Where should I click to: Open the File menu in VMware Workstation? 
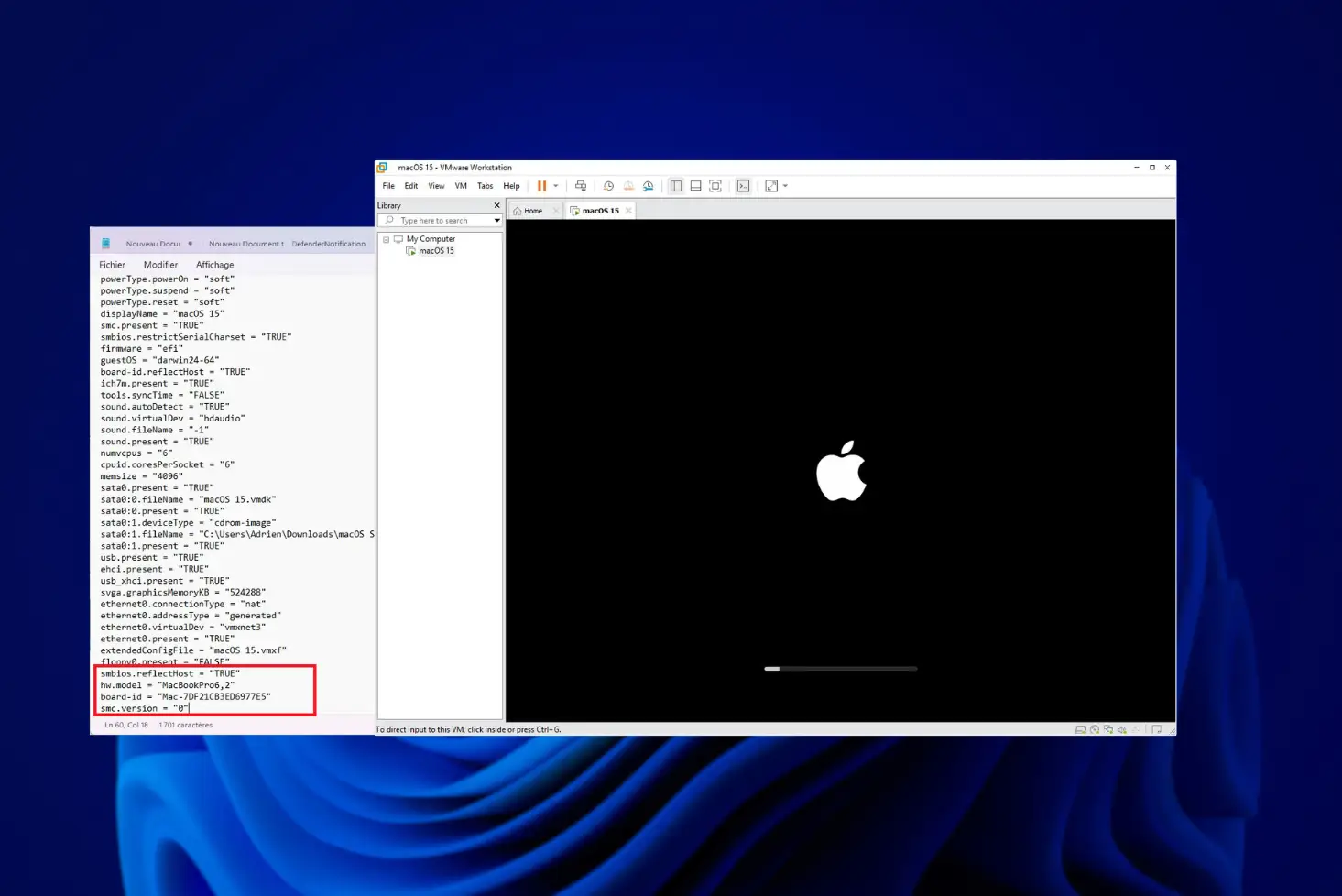click(388, 186)
